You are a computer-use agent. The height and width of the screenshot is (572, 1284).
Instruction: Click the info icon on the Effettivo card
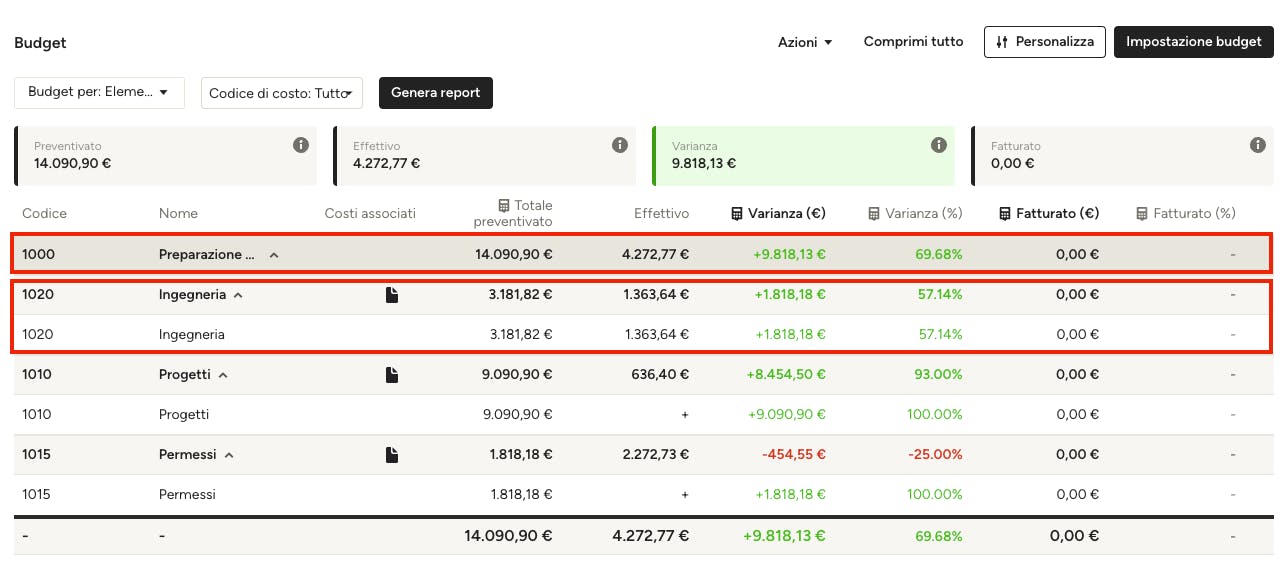coord(620,145)
